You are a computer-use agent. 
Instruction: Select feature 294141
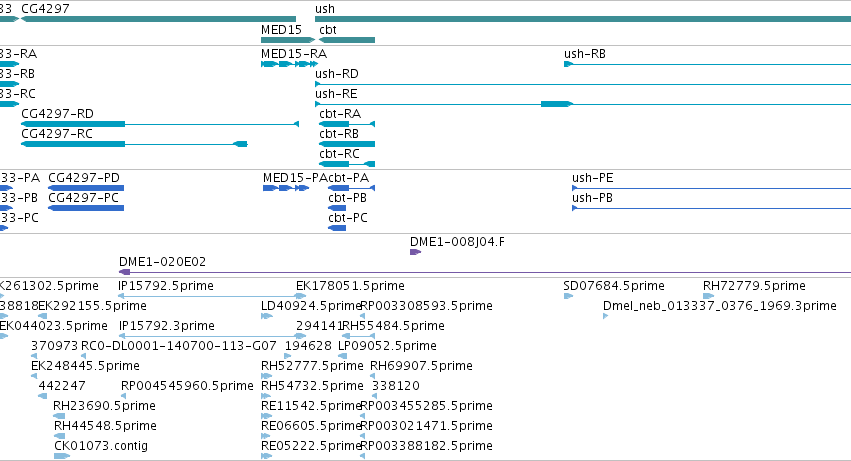click(301, 336)
